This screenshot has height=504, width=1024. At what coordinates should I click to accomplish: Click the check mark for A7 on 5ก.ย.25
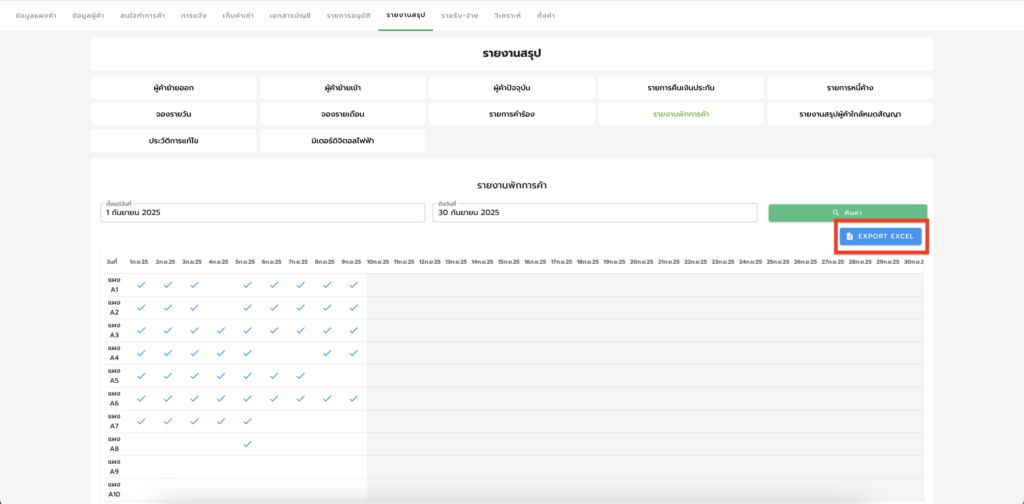pos(248,421)
